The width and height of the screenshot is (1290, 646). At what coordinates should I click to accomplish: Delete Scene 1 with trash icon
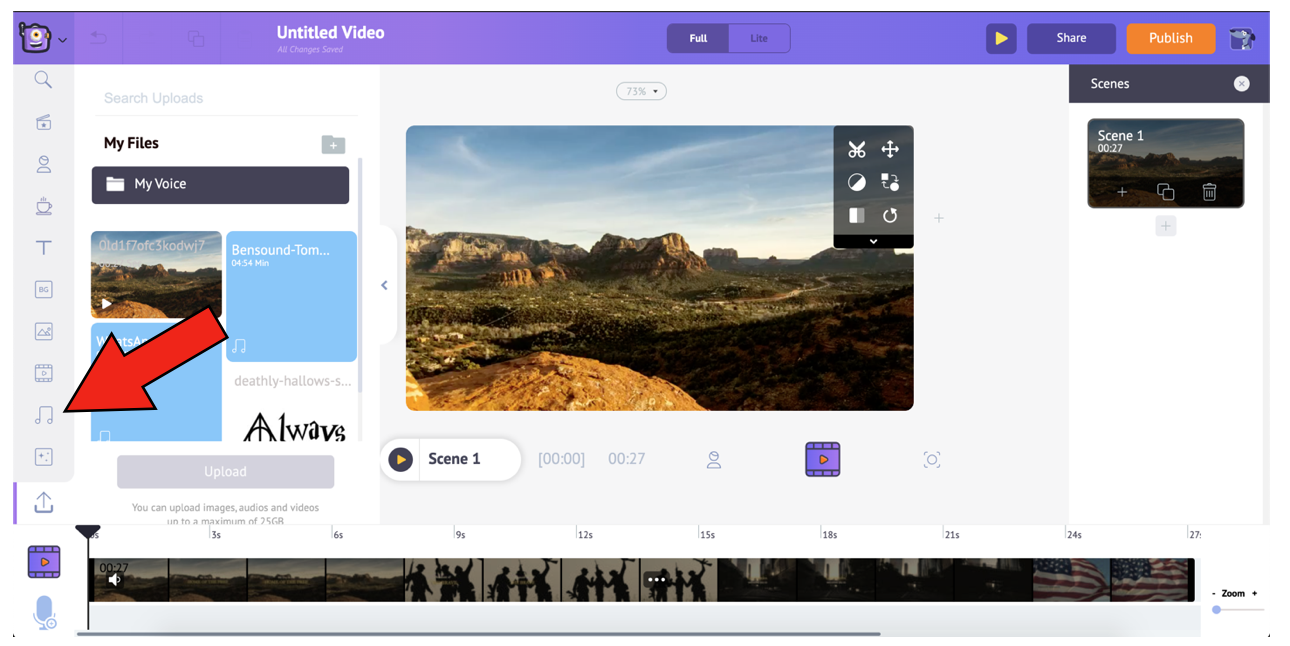tap(1209, 192)
